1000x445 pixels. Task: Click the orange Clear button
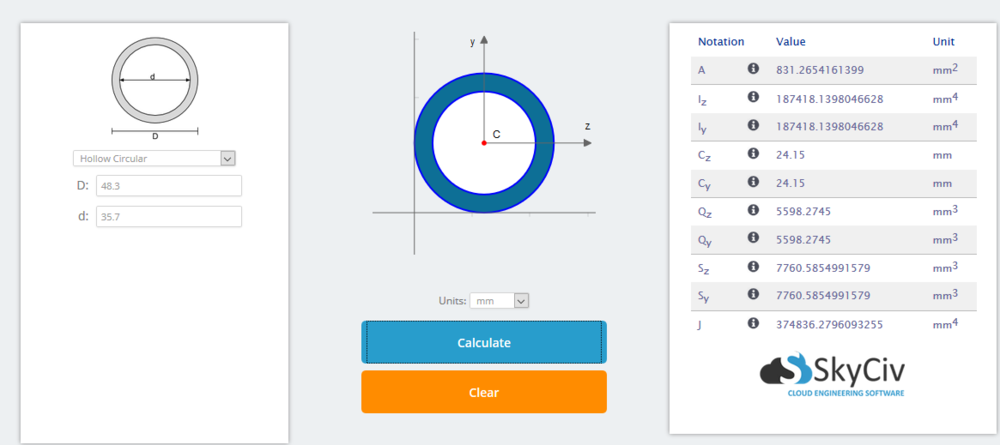[484, 392]
